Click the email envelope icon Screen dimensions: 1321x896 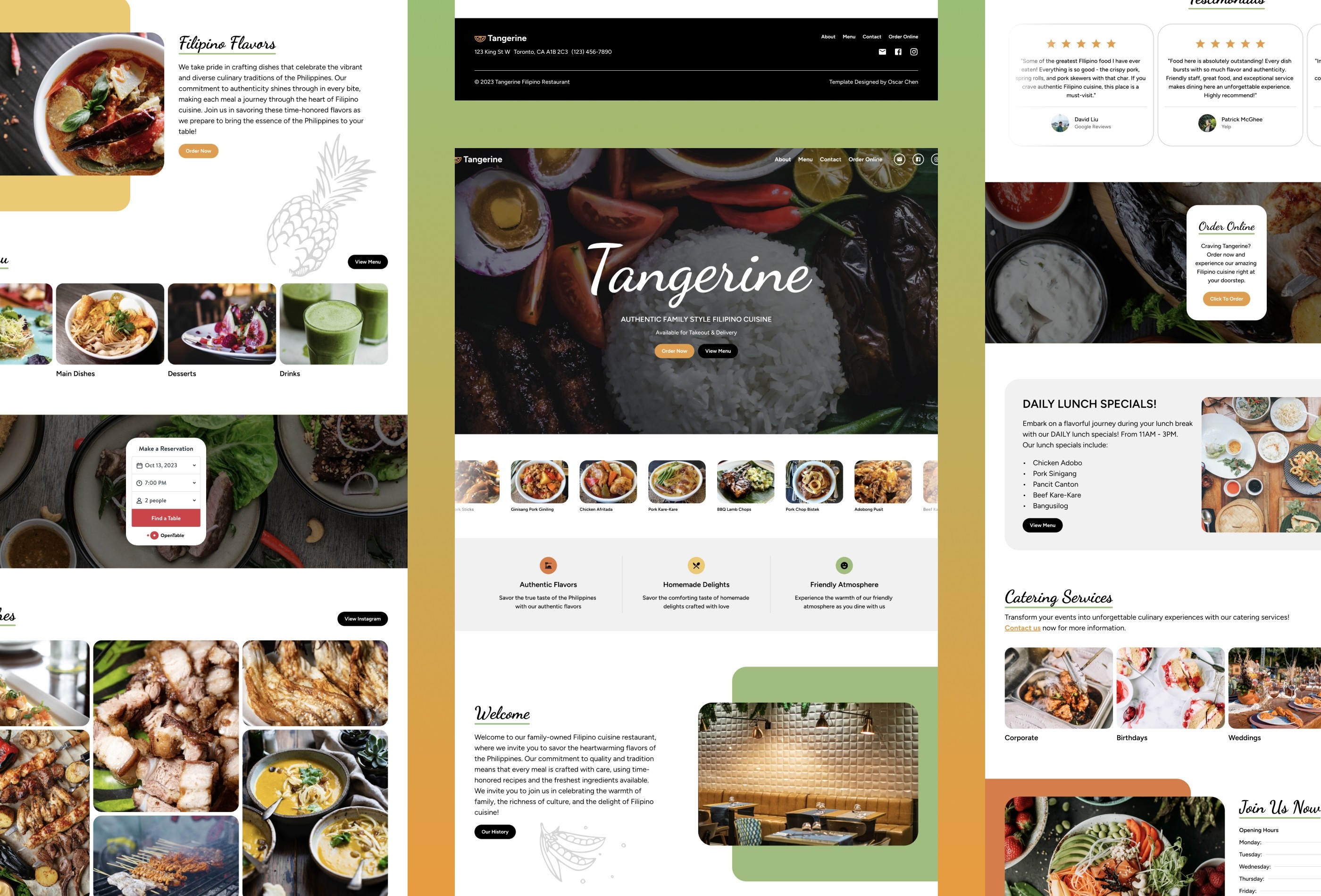click(x=882, y=51)
